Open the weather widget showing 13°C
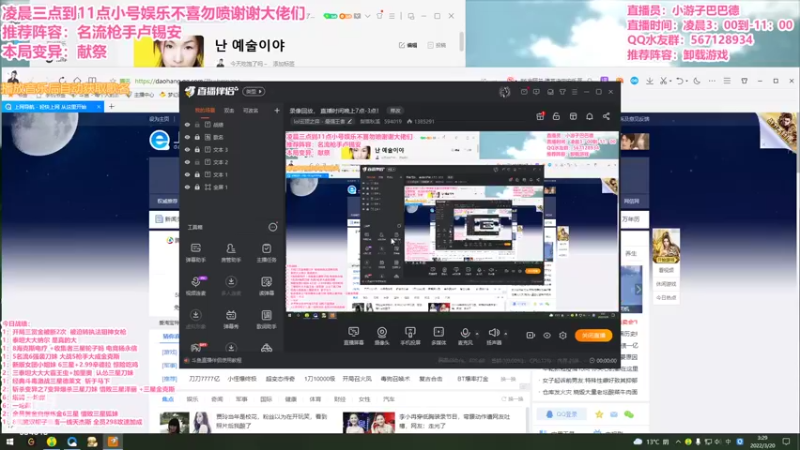The image size is (800, 450). pos(651,441)
